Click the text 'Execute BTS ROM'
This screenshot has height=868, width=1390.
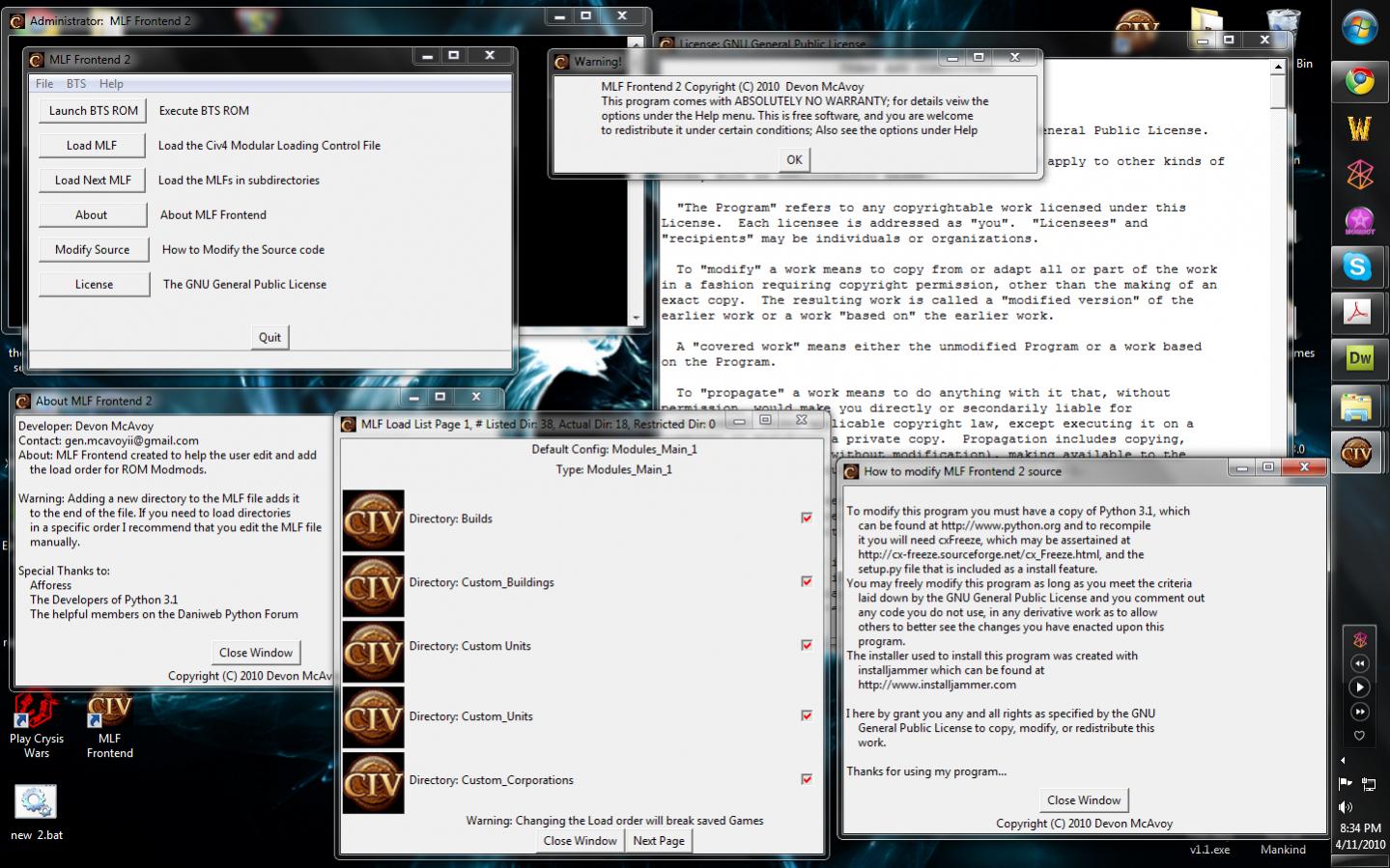point(204,111)
